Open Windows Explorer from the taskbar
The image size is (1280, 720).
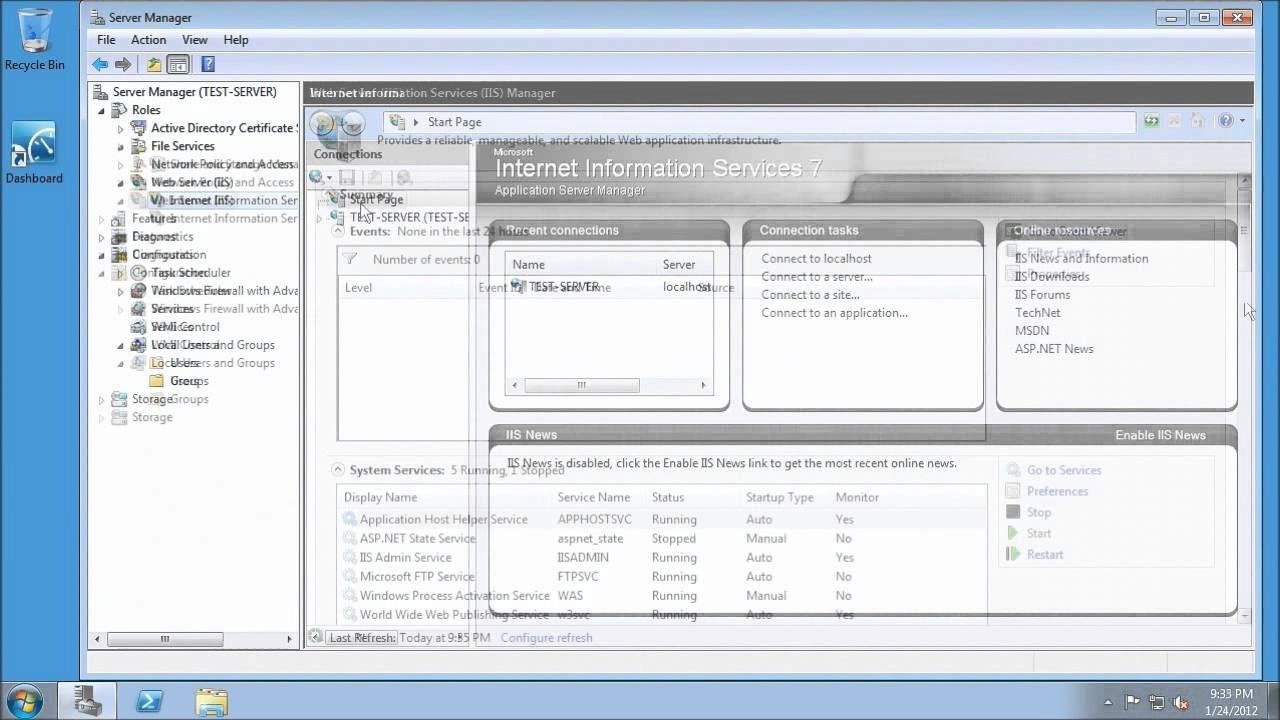pos(211,700)
